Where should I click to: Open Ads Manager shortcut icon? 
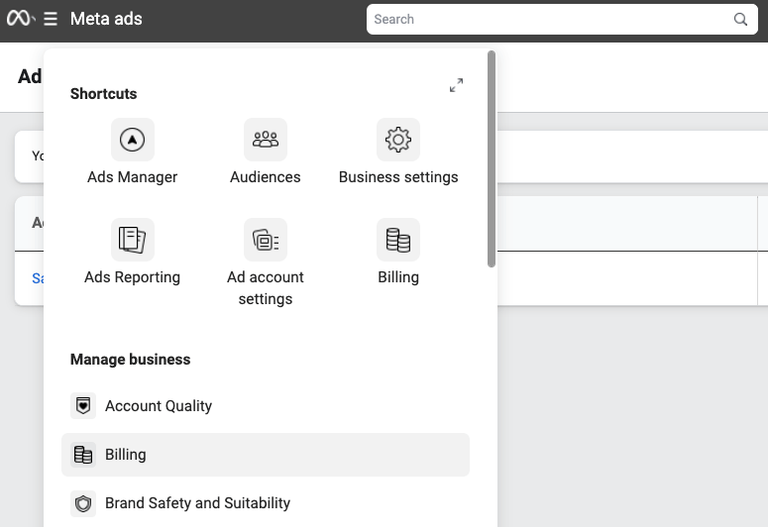(132, 140)
